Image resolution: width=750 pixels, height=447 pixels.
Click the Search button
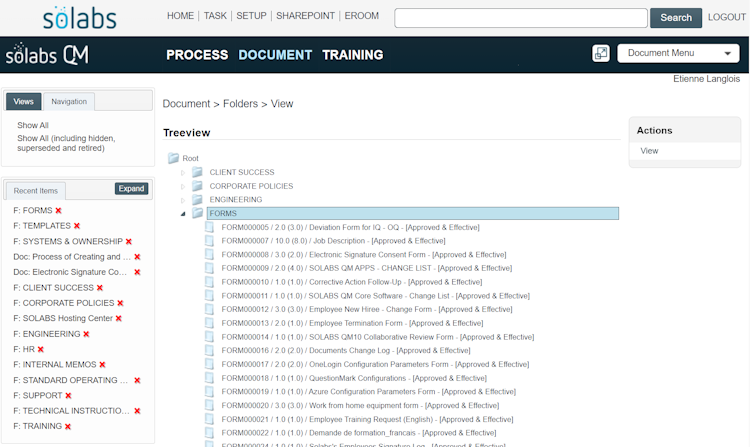[x=676, y=18]
